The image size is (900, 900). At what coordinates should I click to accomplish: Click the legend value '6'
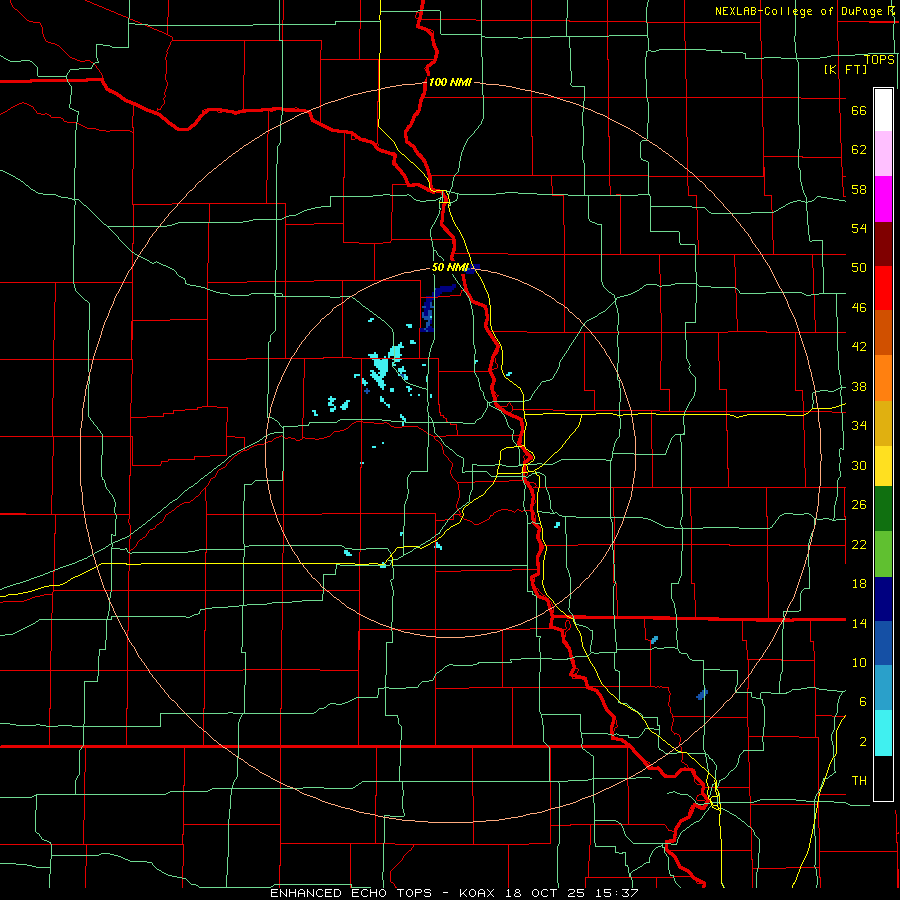pyautogui.click(x=863, y=701)
